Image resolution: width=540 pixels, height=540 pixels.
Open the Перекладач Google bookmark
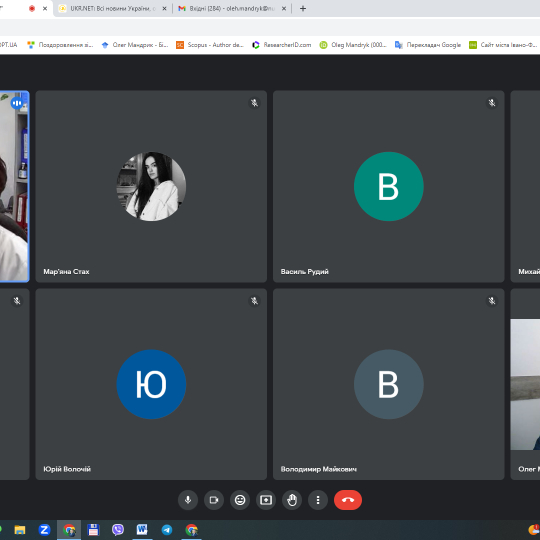tap(428, 45)
